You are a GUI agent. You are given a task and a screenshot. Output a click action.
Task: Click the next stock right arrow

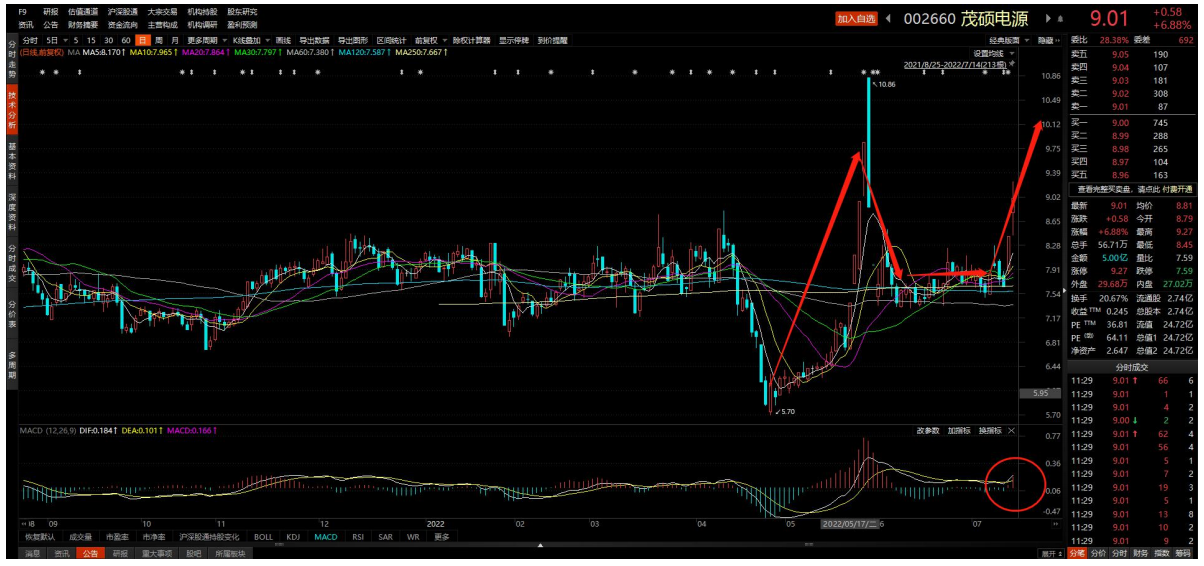(1048, 18)
